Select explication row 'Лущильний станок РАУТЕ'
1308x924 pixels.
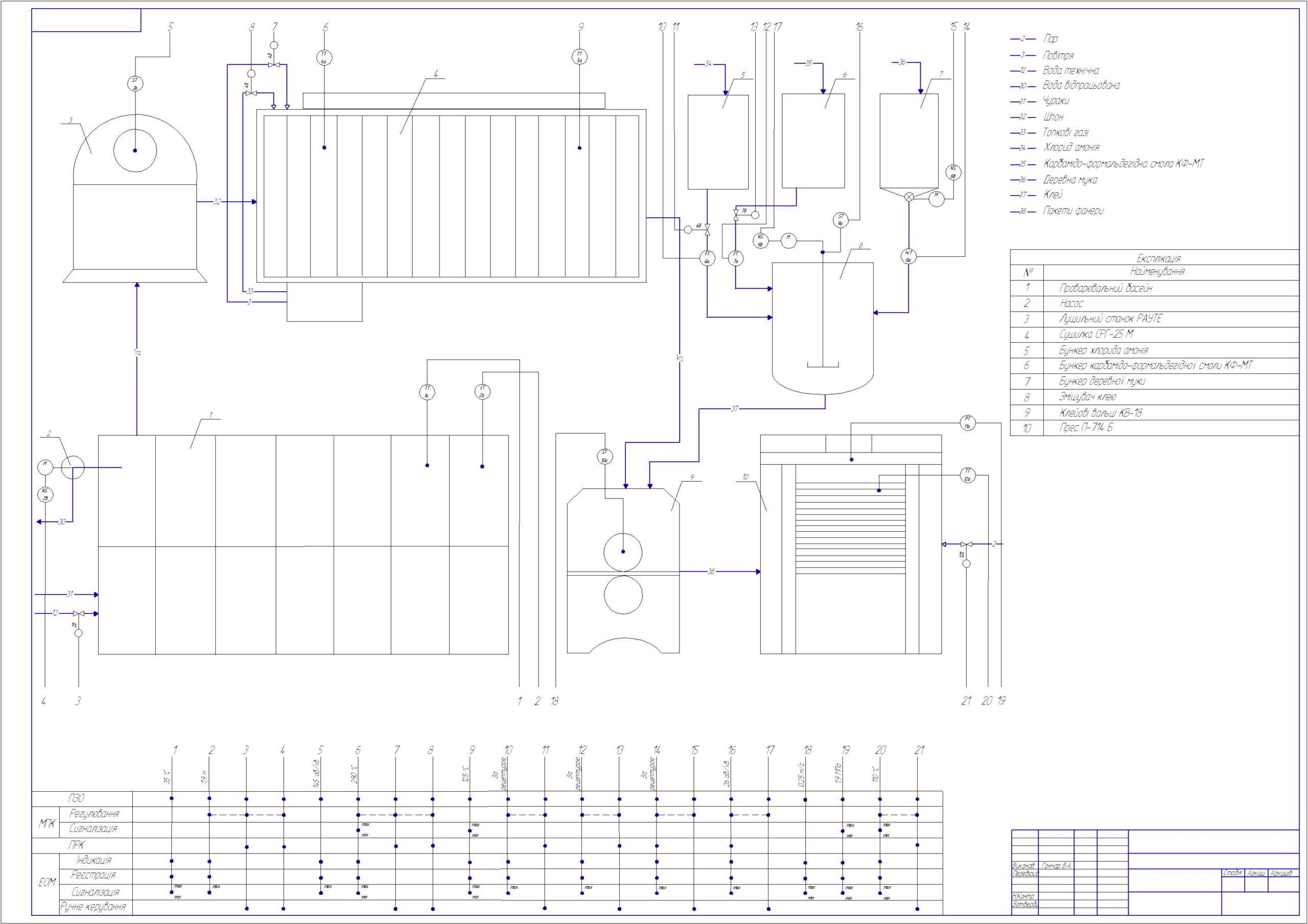(1154, 319)
